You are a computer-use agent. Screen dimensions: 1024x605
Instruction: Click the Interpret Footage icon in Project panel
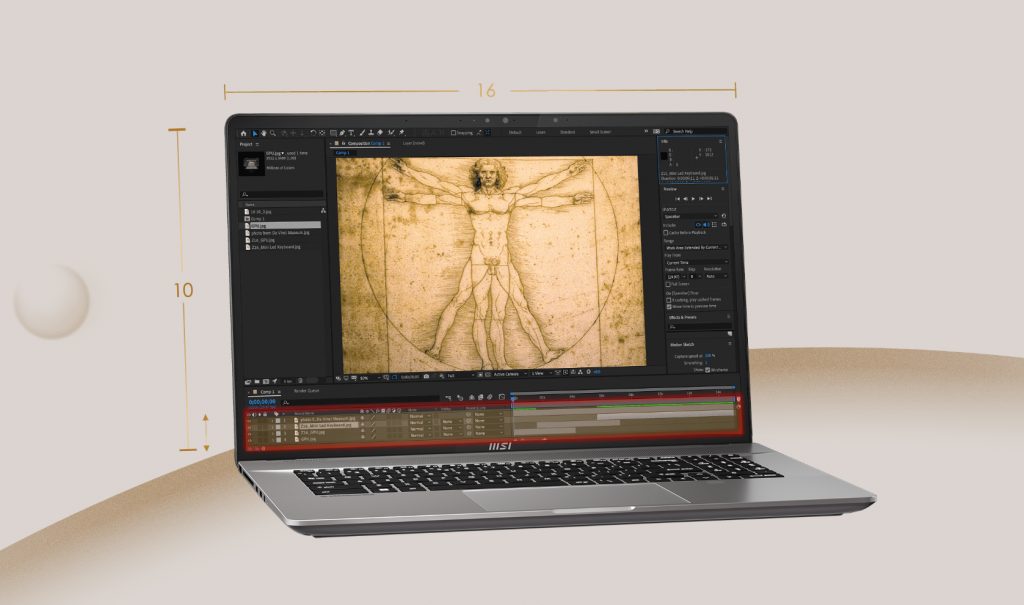click(248, 382)
